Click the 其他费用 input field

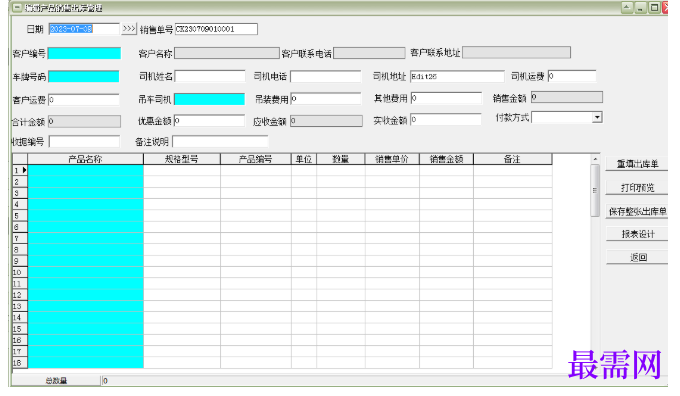(446, 98)
